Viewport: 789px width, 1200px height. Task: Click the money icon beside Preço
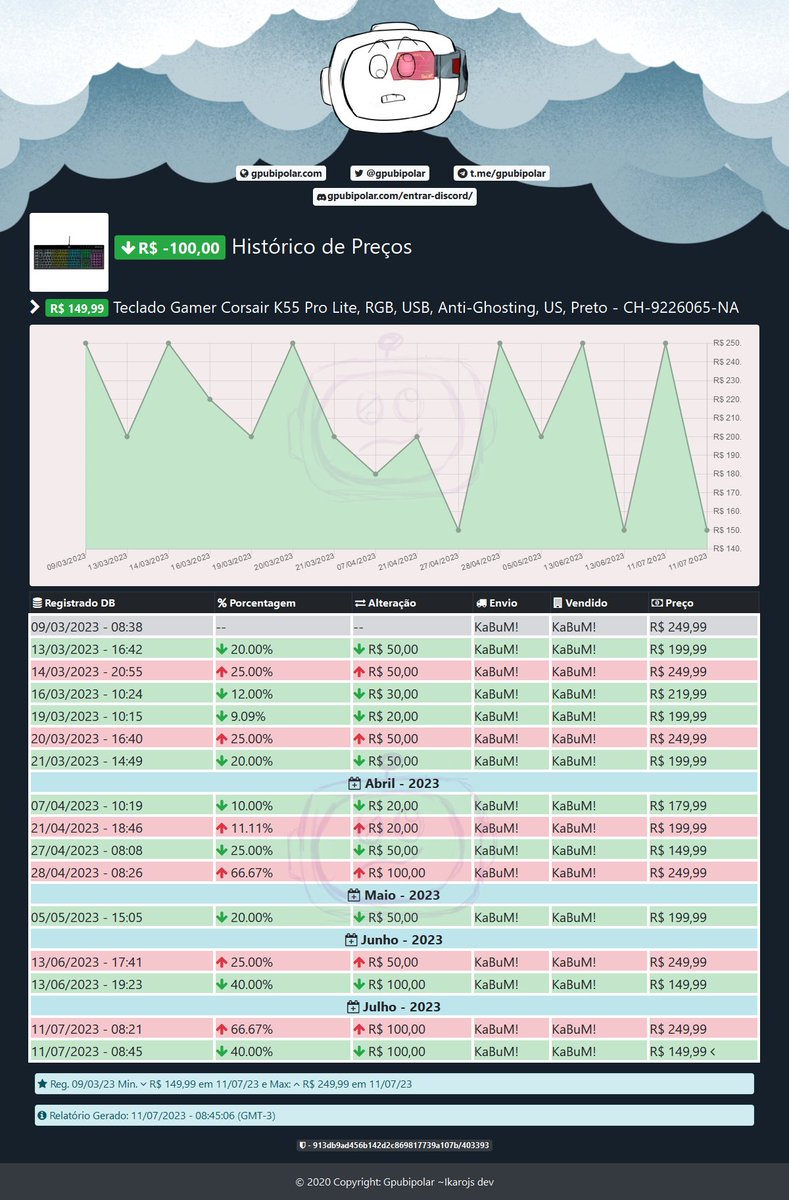[657, 603]
